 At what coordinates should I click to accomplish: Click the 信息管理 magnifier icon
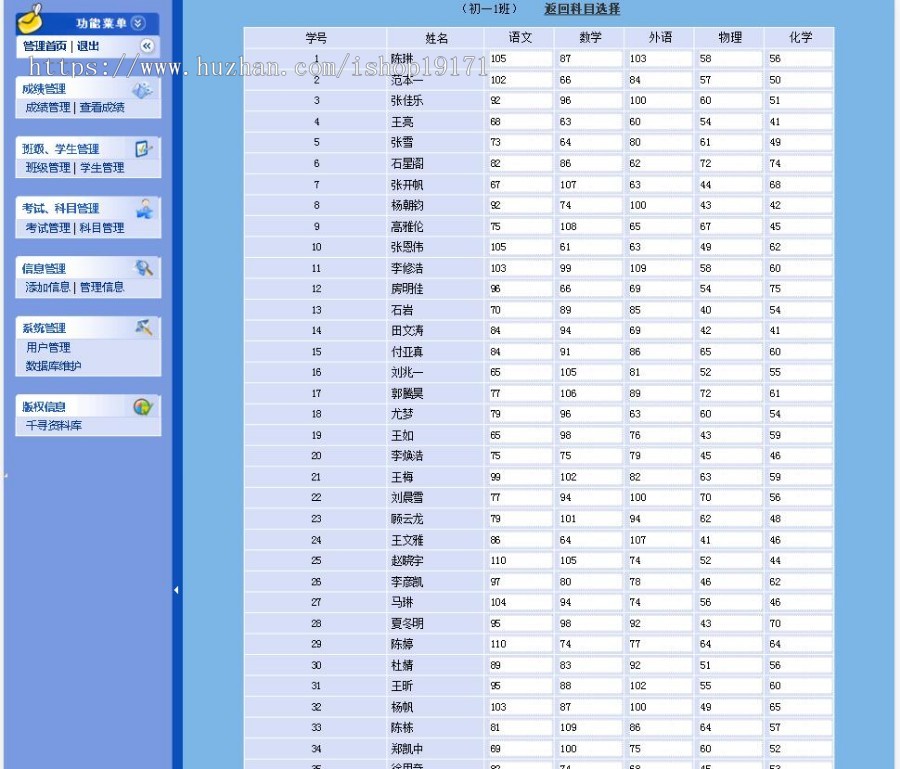click(x=143, y=268)
